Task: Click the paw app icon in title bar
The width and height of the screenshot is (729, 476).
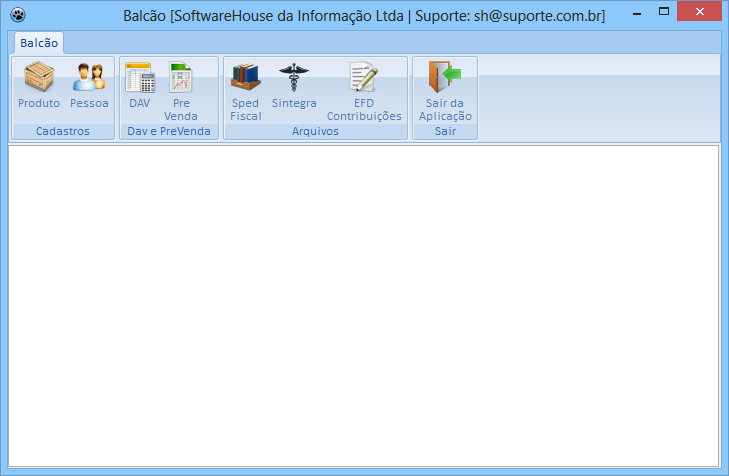Action: [x=18, y=15]
